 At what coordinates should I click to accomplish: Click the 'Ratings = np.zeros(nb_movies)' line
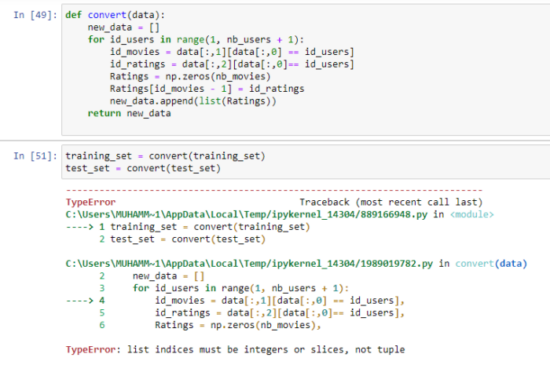pos(190,76)
